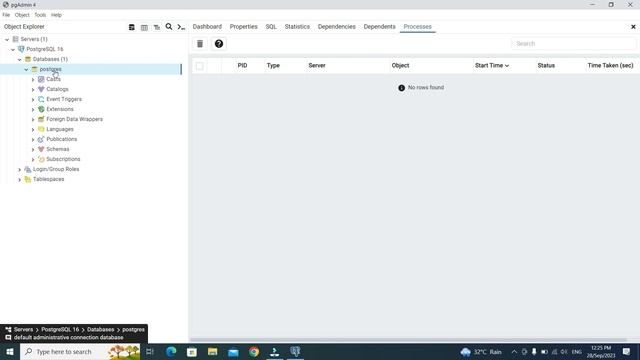Collapse the Servers (1) tree node
The height and width of the screenshot is (360, 640).
(x=7, y=39)
